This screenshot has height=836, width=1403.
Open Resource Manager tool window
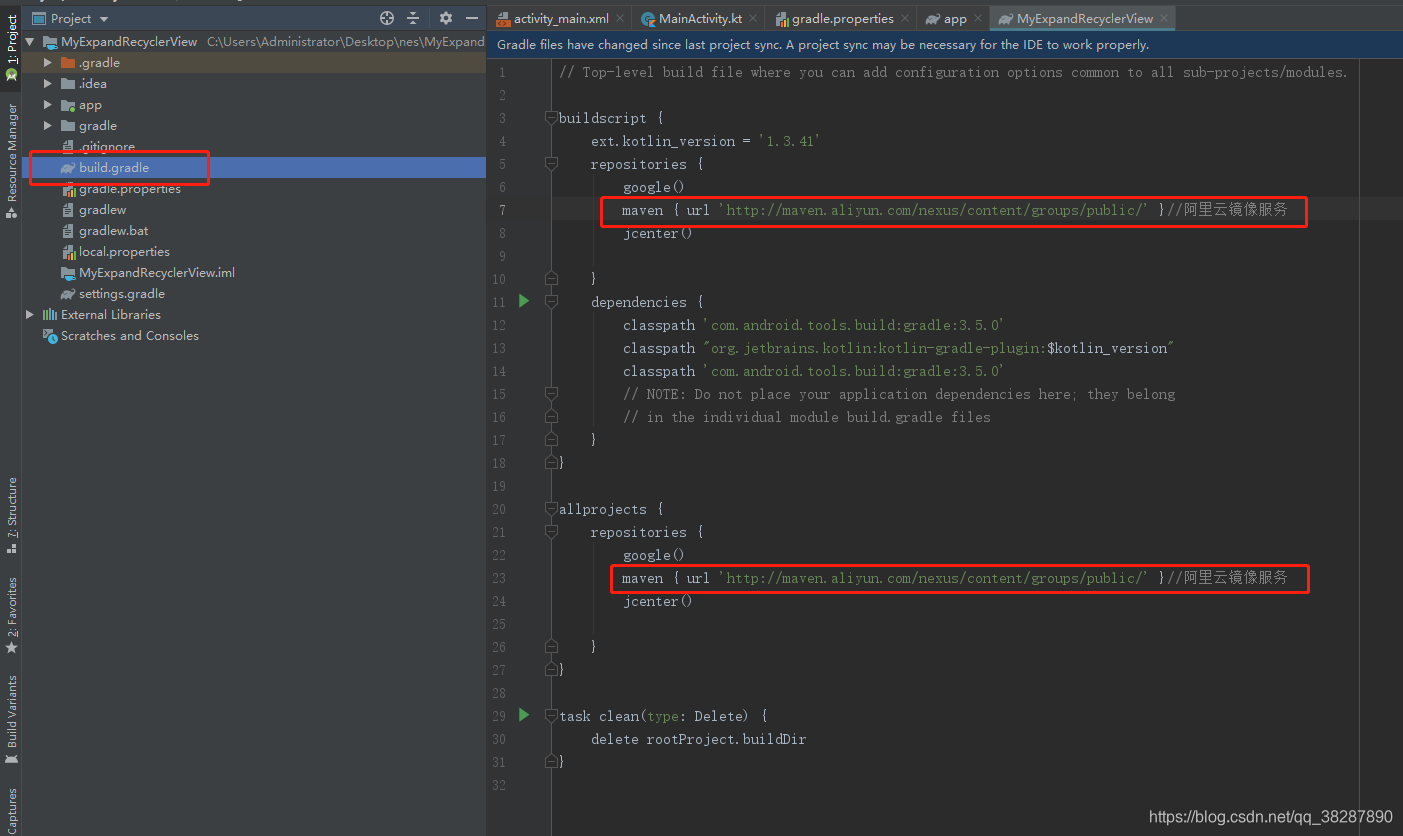pos(11,160)
